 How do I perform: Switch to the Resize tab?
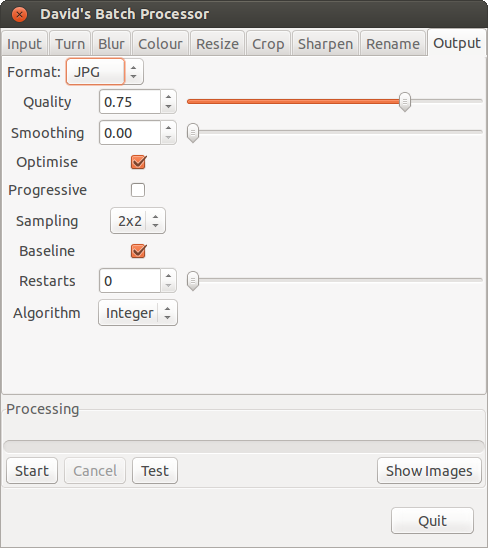217,44
